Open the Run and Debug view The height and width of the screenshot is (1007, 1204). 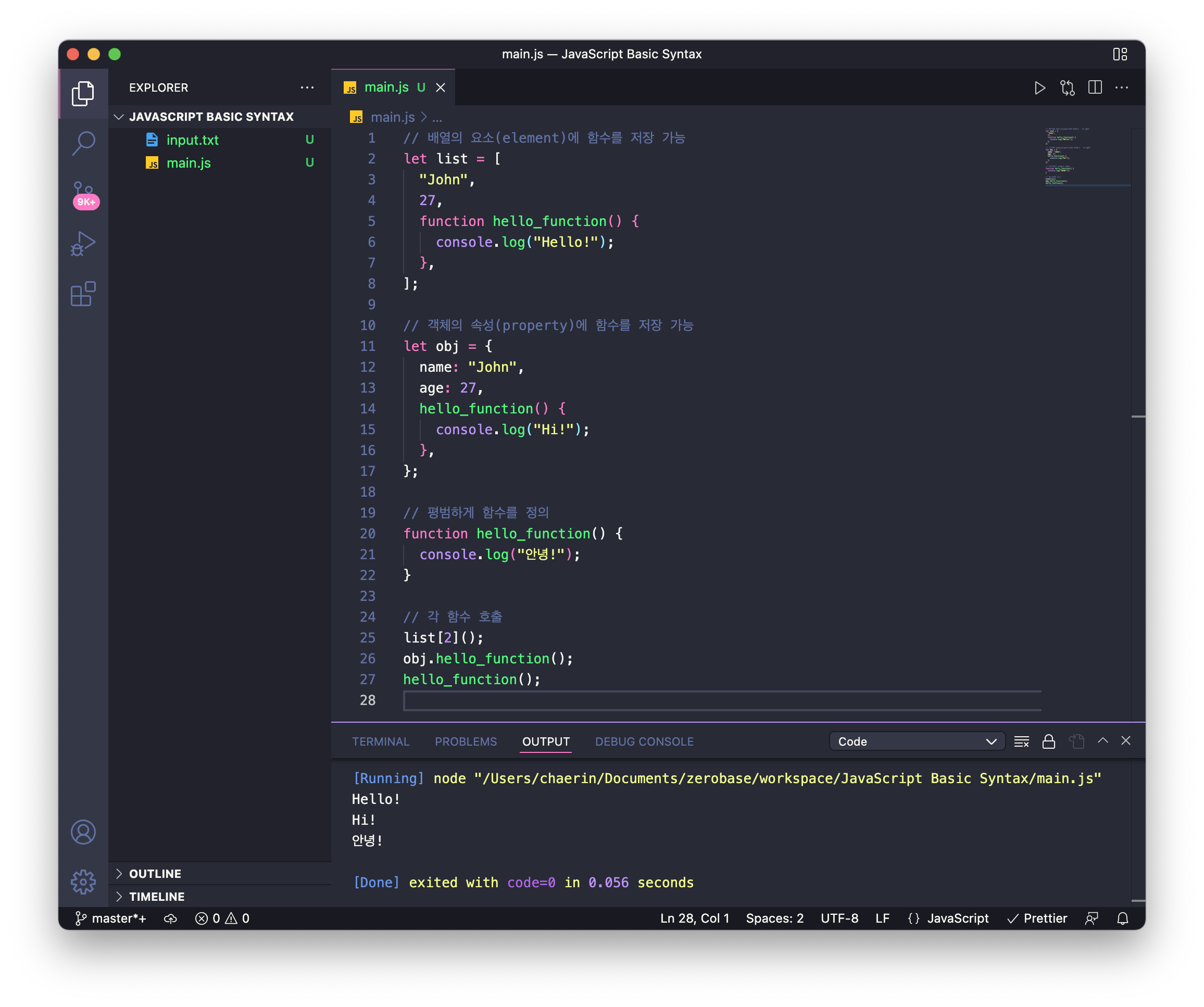(84, 244)
